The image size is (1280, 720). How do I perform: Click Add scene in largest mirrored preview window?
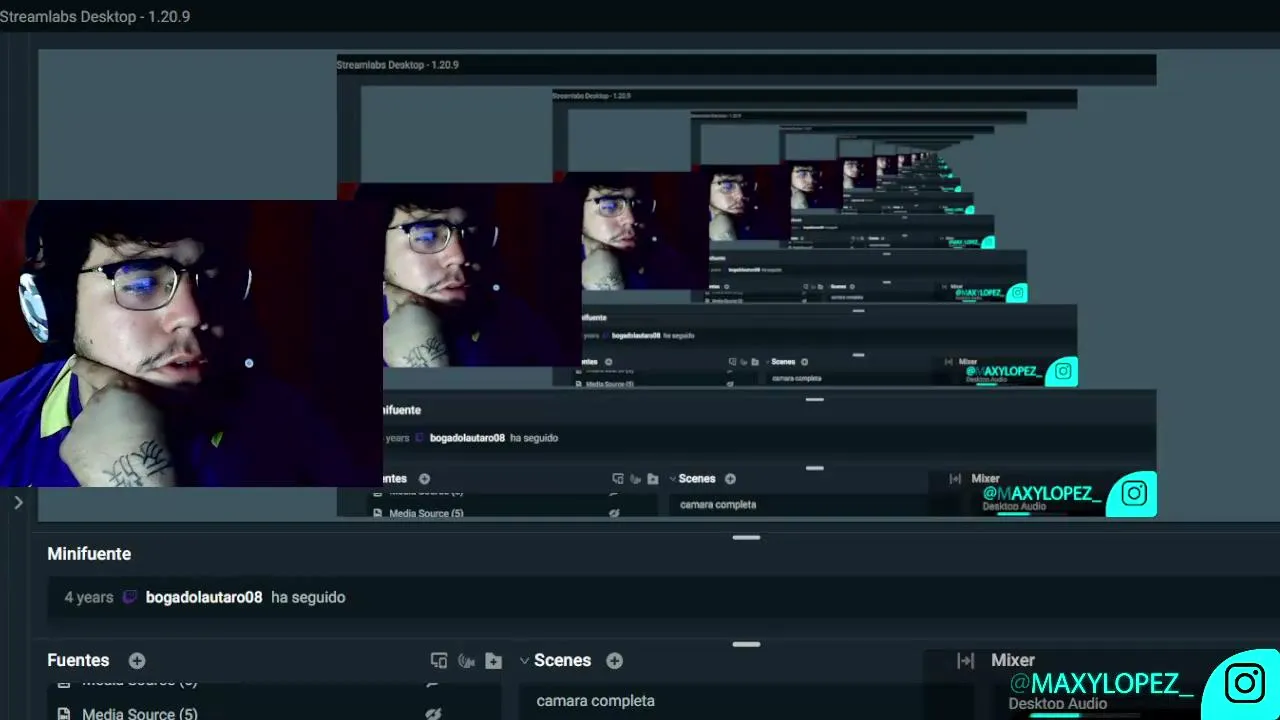[730, 479]
